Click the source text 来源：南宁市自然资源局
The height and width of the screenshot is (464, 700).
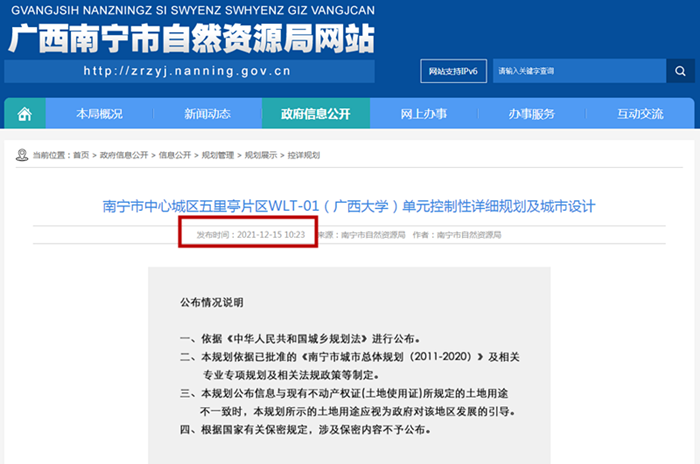361,234
